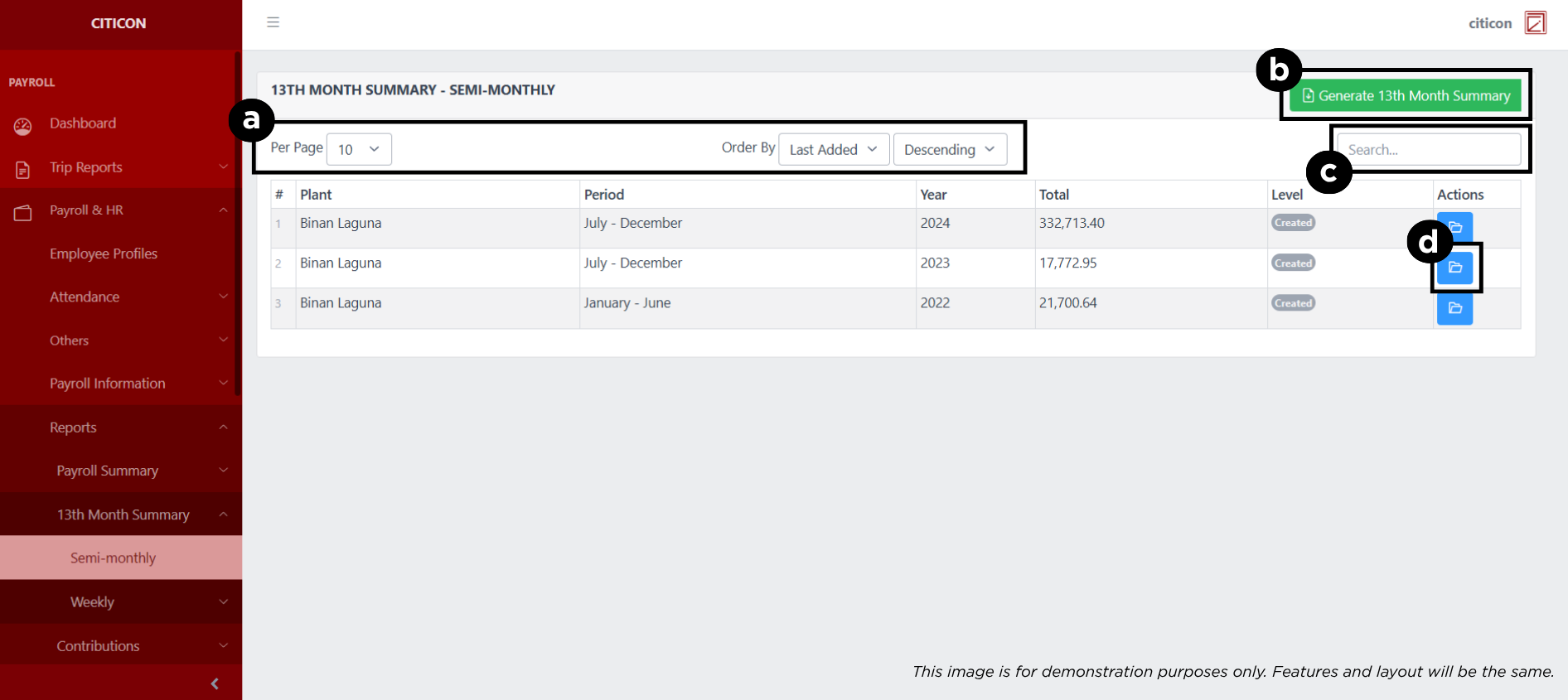The image size is (1568, 700).
Task: Open the 2022 summary folder icon
Action: pos(1454,308)
